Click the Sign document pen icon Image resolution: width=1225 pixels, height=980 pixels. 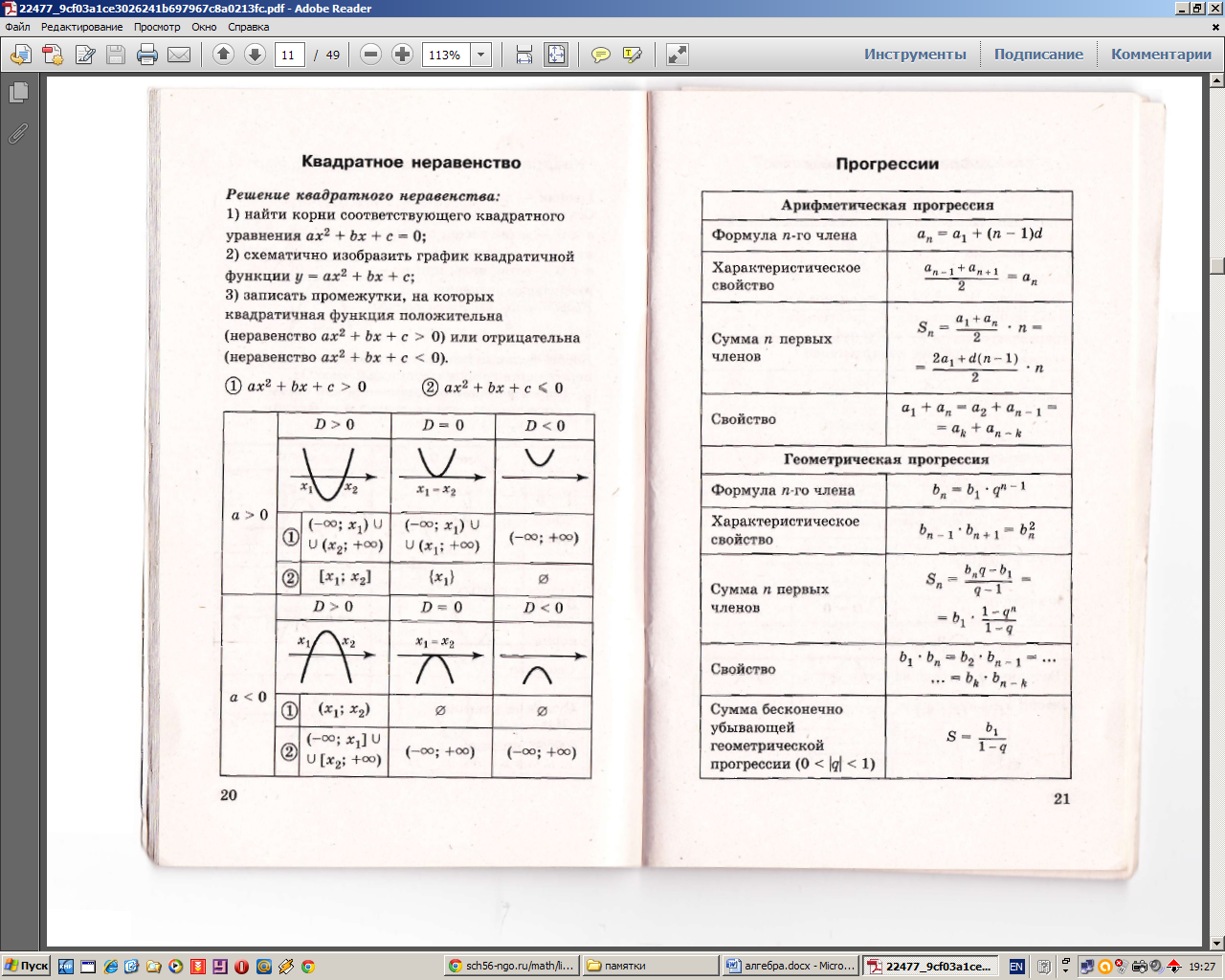click(85, 55)
